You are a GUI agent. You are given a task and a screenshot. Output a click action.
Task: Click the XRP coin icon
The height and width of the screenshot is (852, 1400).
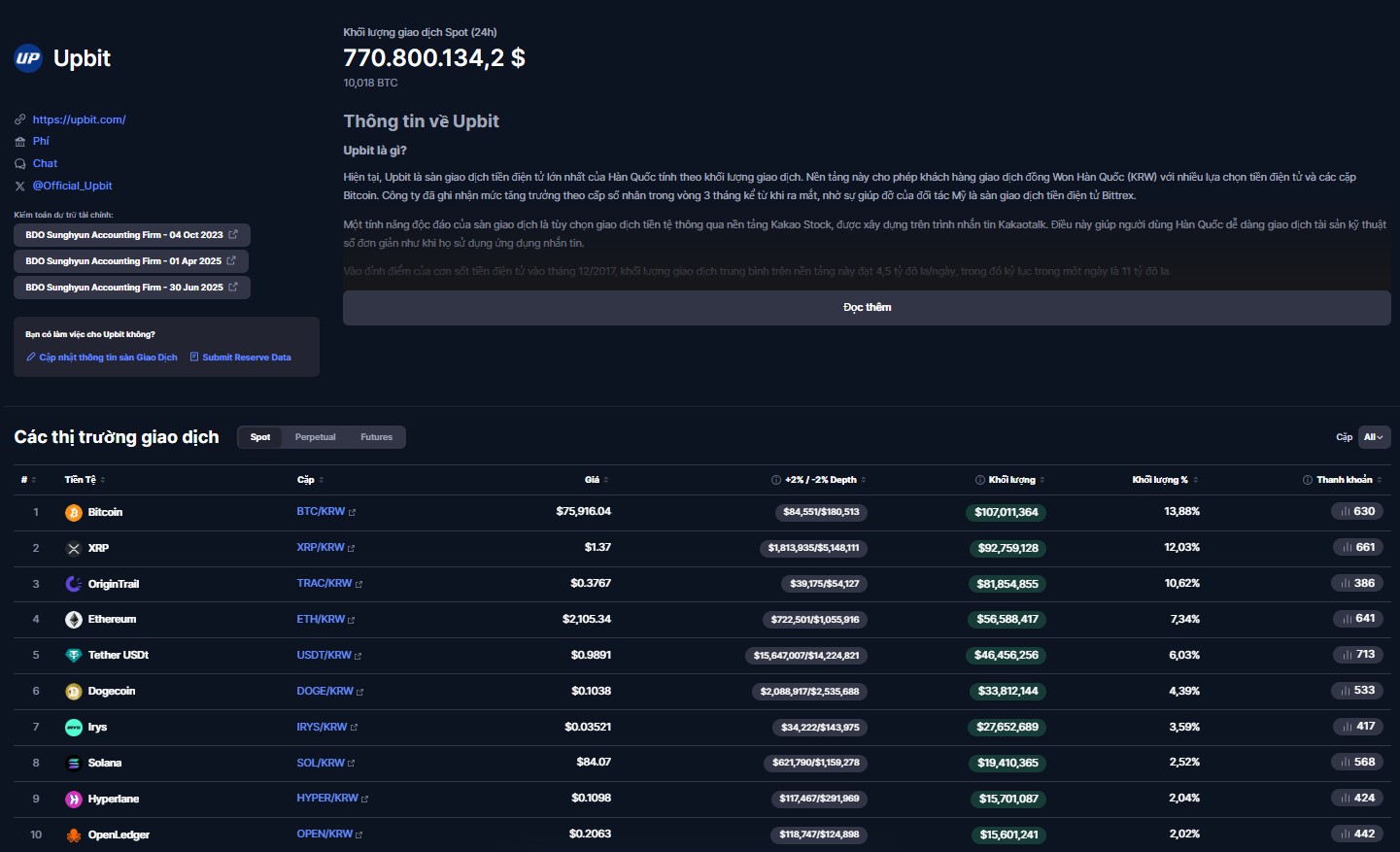(x=74, y=549)
